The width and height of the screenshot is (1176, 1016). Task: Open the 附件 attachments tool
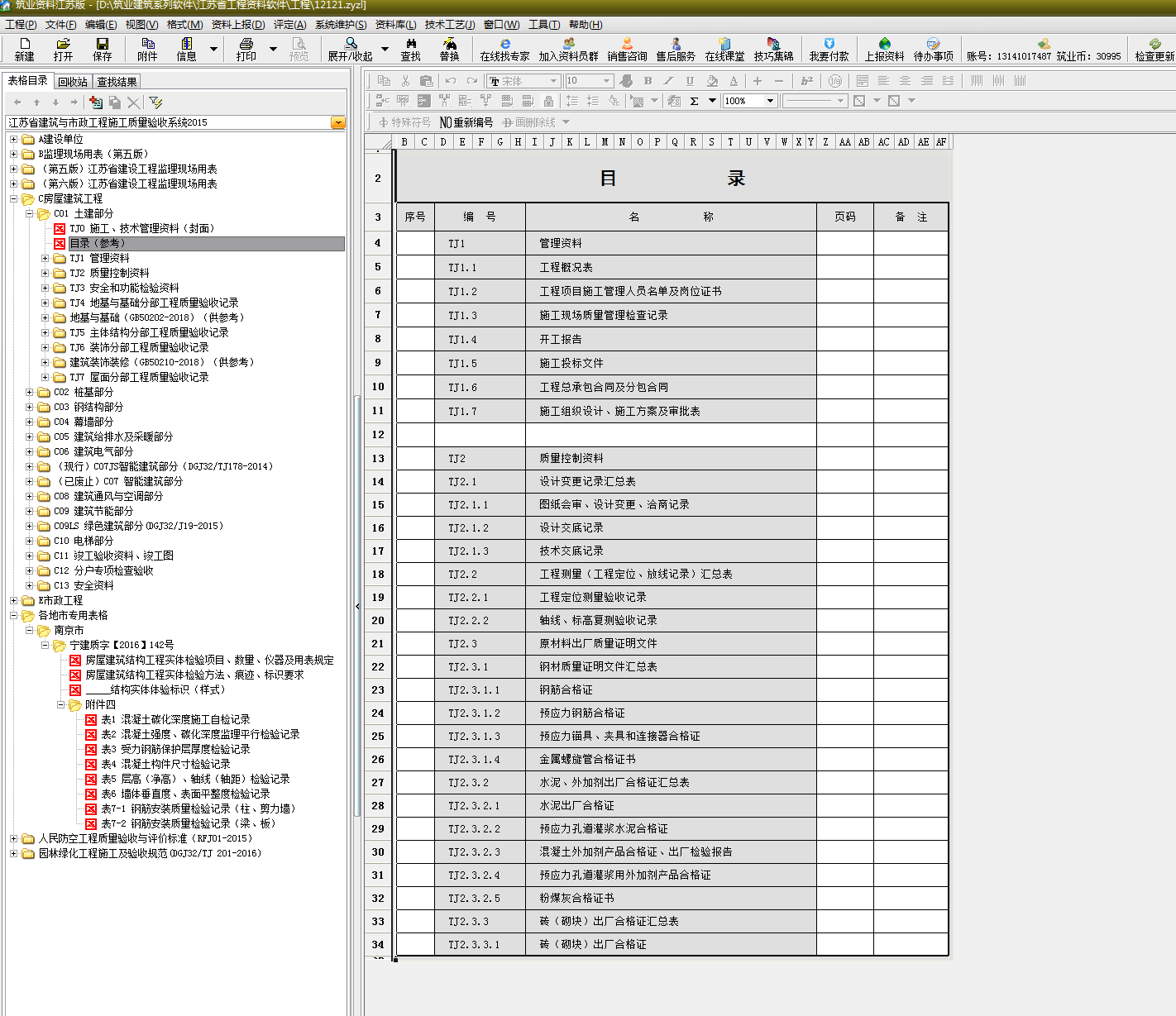(x=147, y=49)
